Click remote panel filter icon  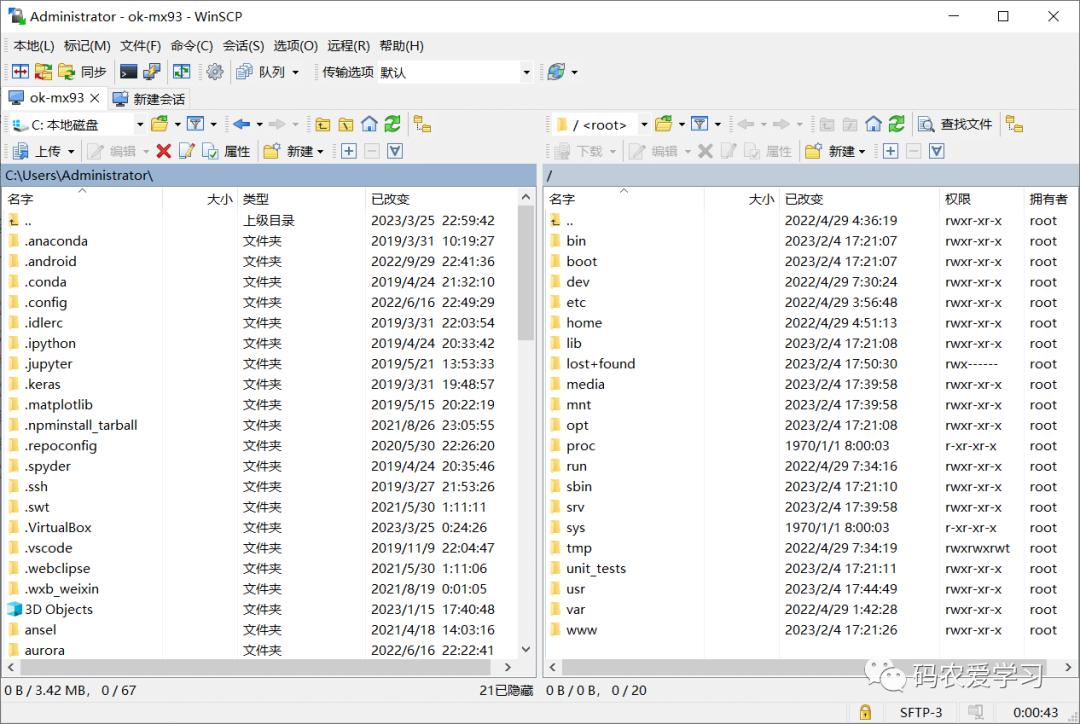700,124
